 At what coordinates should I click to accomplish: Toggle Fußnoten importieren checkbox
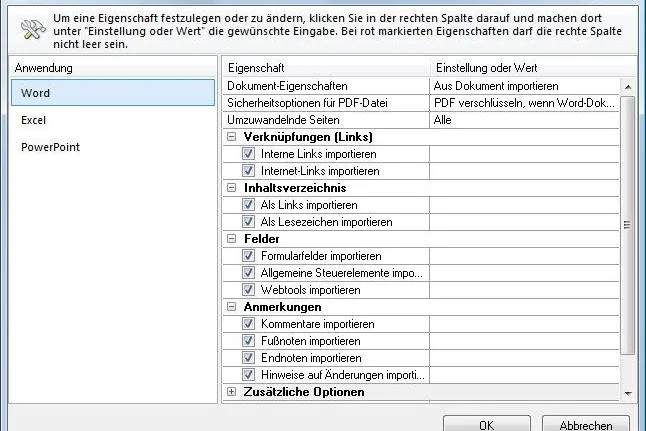248,341
